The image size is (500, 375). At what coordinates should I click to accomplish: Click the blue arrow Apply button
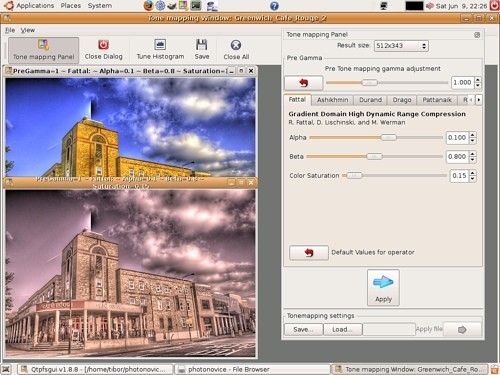[x=383, y=288]
